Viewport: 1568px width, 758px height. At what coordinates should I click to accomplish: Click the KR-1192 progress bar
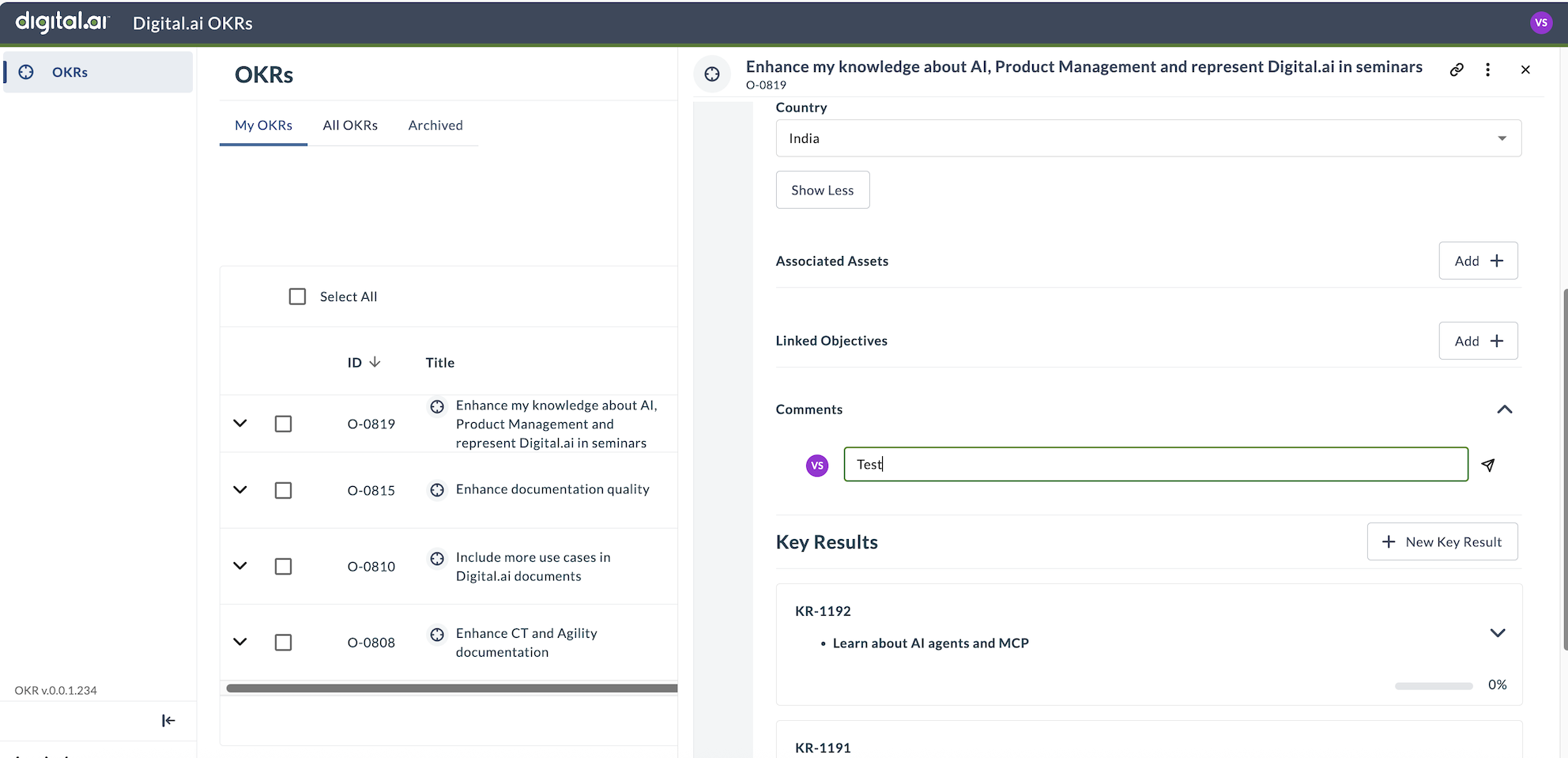pos(1434,686)
